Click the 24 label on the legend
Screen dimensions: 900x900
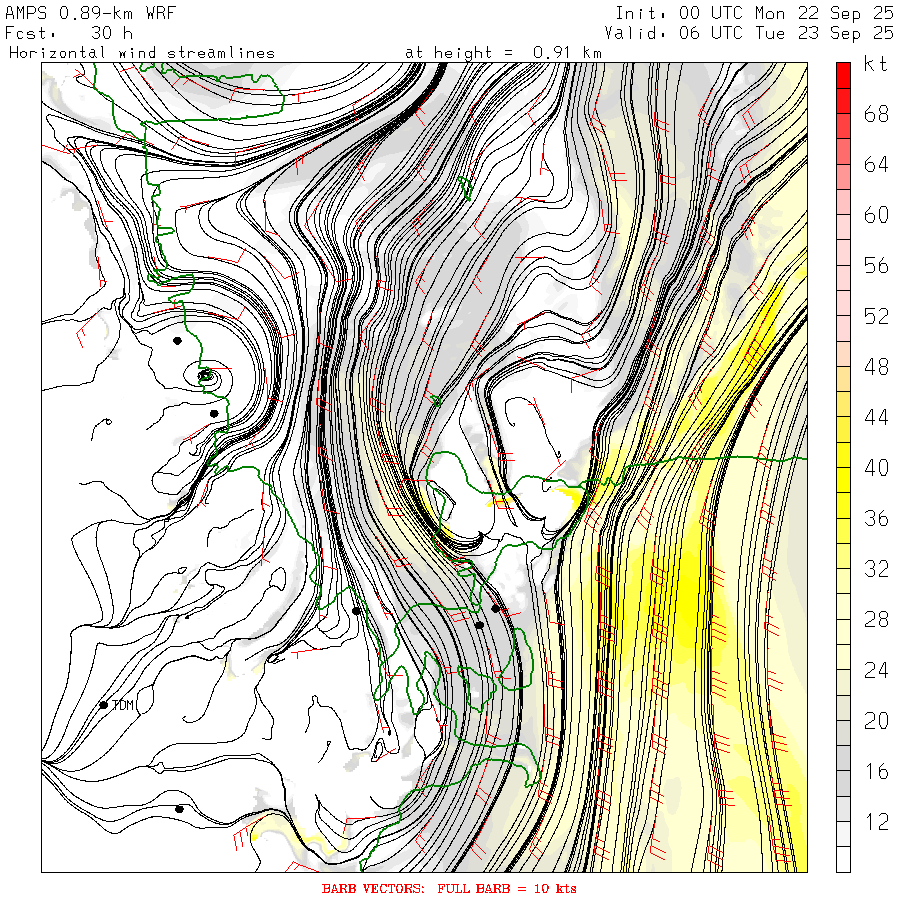[x=876, y=670]
